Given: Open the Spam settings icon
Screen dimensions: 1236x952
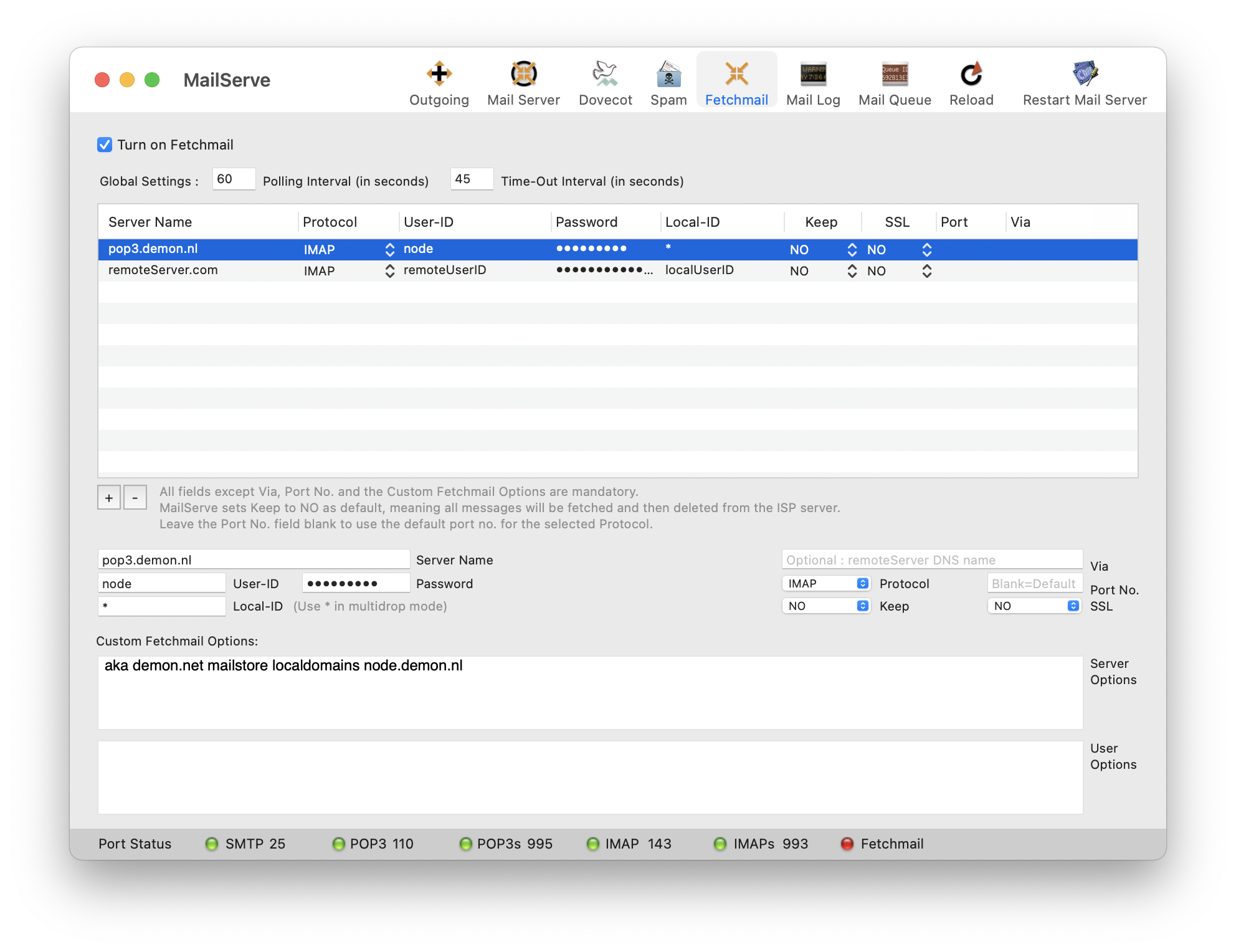Looking at the screenshot, I should click(x=668, y=74).
